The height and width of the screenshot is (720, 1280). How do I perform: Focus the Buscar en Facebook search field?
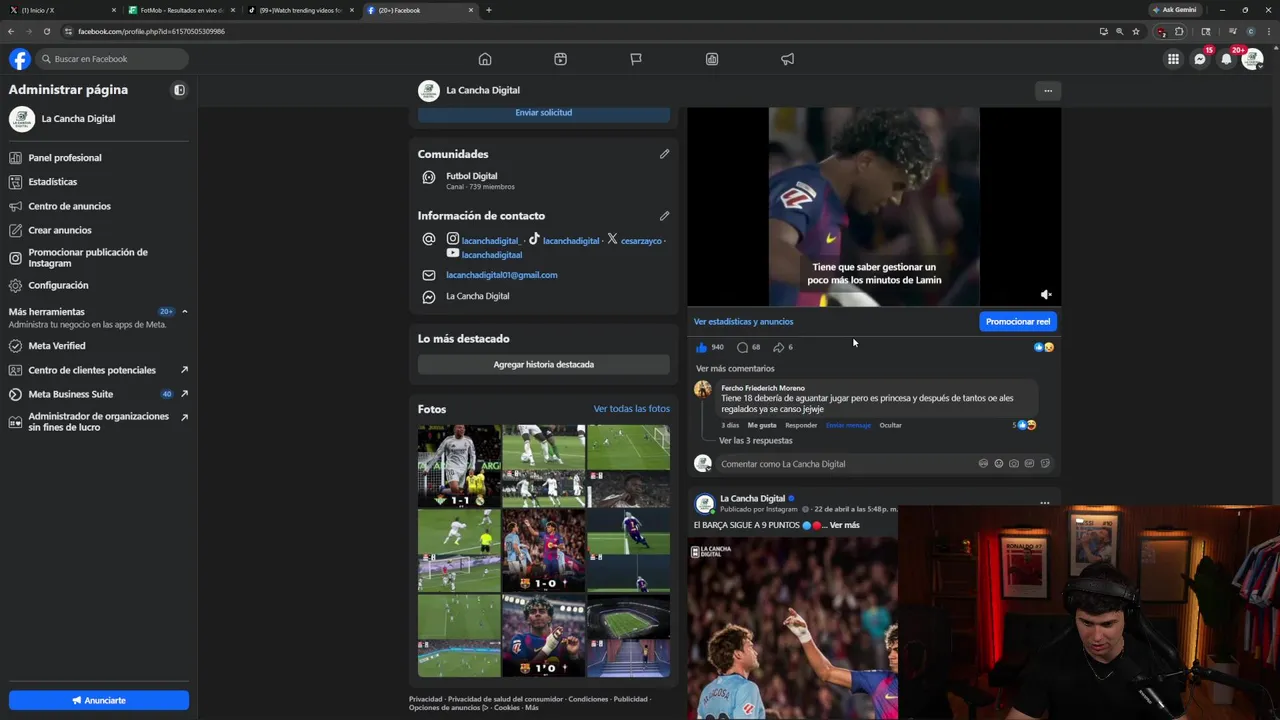click(x=111, y=59)
